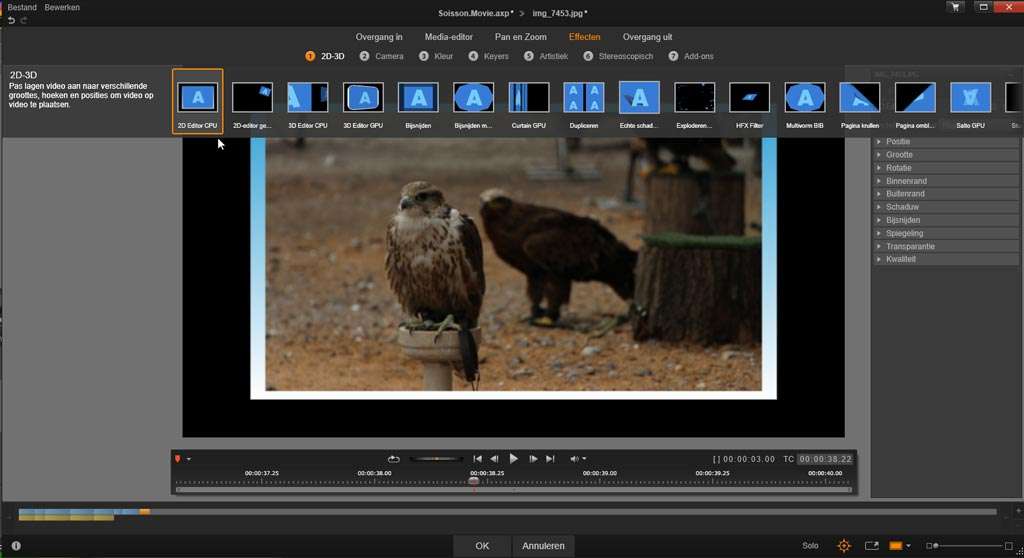Toggle loop playback
This screenshot has height=558, width=1024.
pos(394,459)
